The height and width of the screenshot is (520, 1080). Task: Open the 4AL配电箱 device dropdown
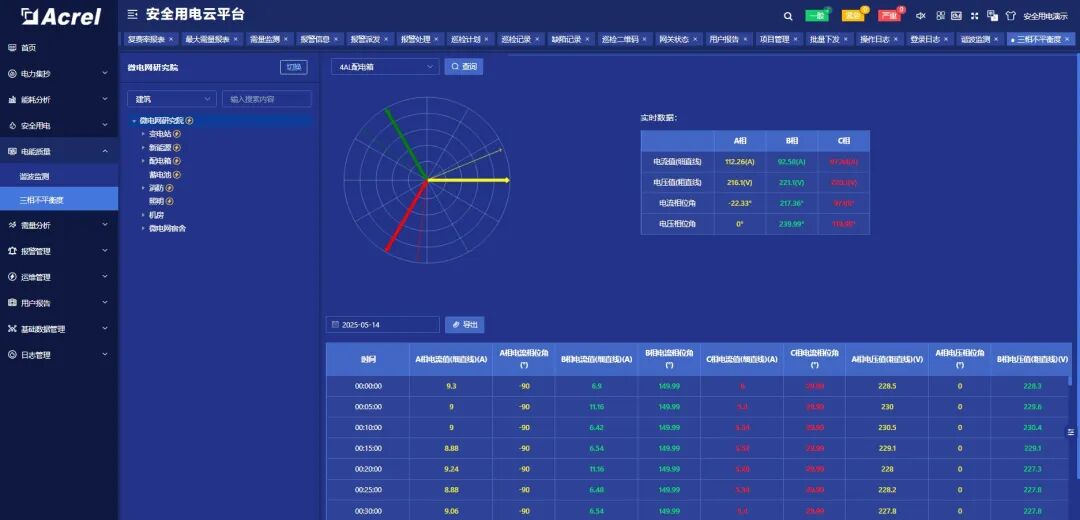pyautogui.click(x=385, y=67)
